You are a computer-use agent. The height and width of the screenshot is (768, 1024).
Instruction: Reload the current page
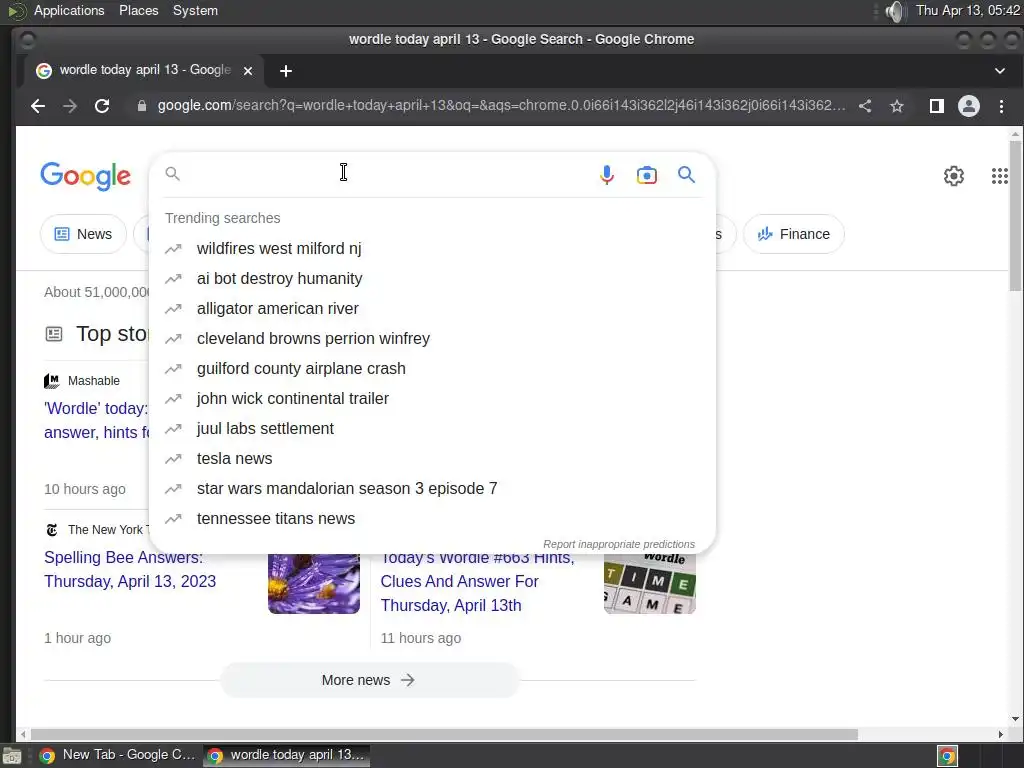click(x=102, y=106)
